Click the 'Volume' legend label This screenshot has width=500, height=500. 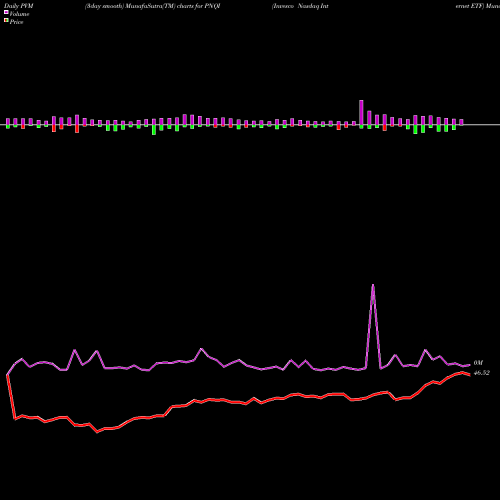[19, 14]
